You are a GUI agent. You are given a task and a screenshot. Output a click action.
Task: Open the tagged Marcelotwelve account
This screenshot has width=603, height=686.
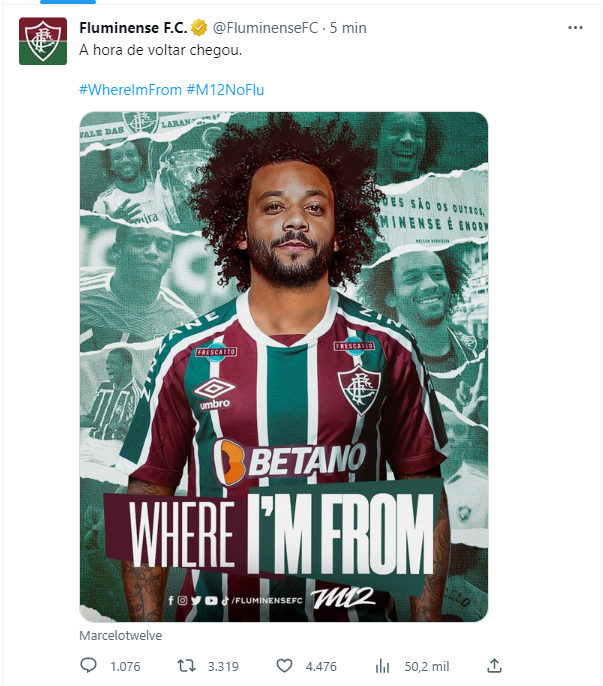tap(120, 635)
